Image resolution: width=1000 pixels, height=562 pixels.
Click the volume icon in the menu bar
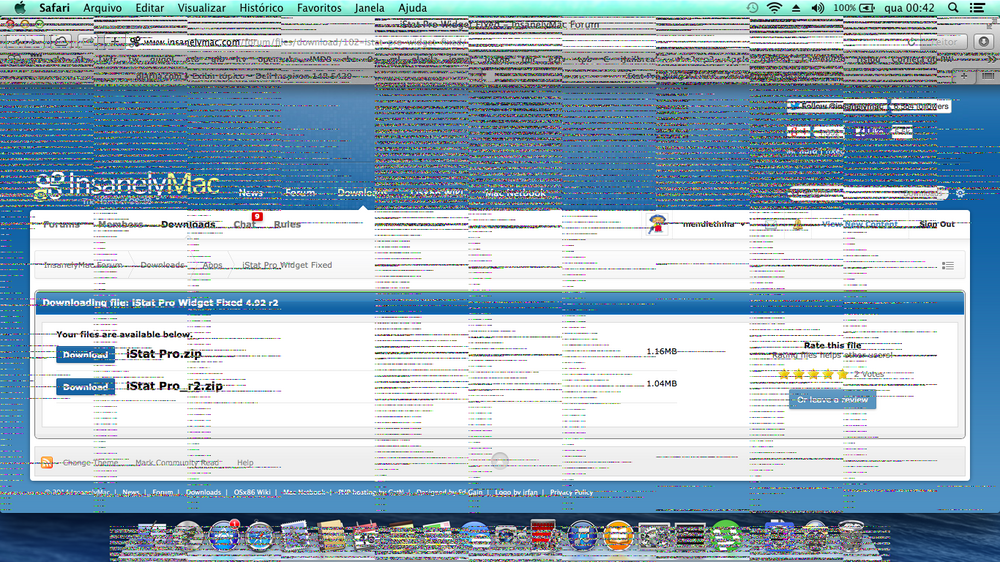(x=818, y=8)
